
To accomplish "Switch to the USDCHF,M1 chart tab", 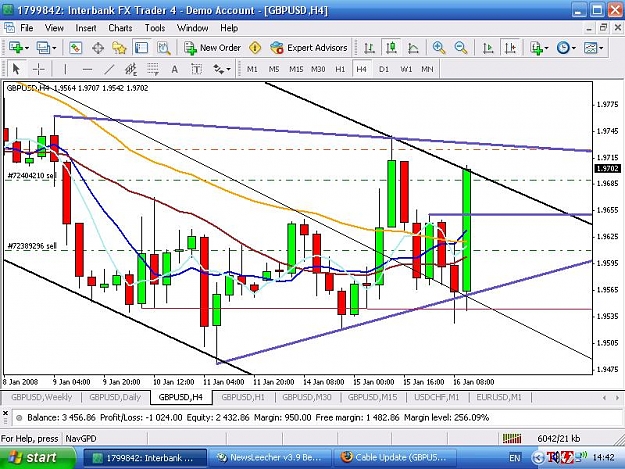I will pyautogui.click(x=436, y=397).
